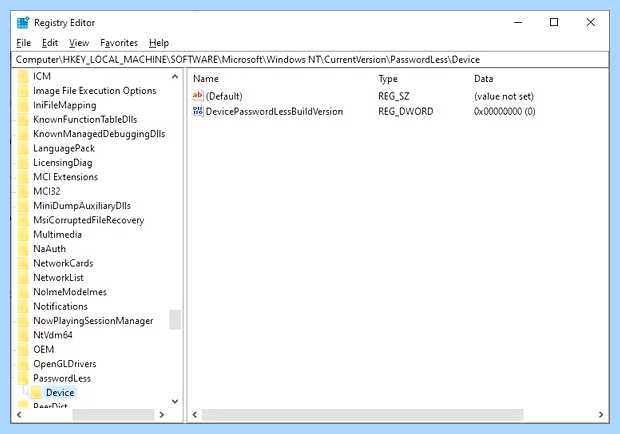This screenshot has height=434, width=620.
Task: Select the DevicePasswordLessBuildVersion value name
Action: coord(274,111)
